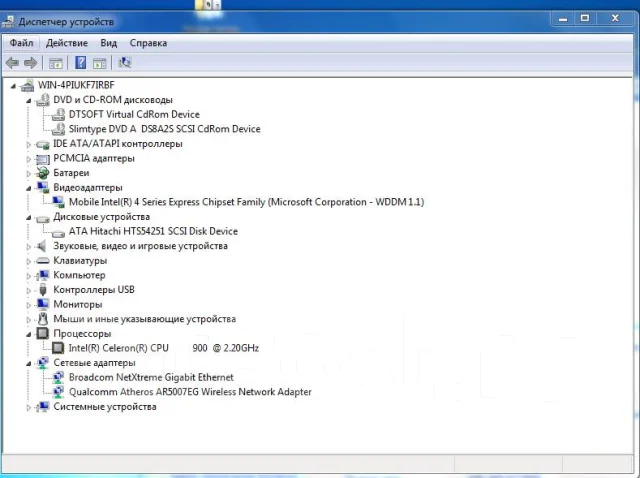Open the Файл menu
The image size is (640, 478).
tap(21, 43)
